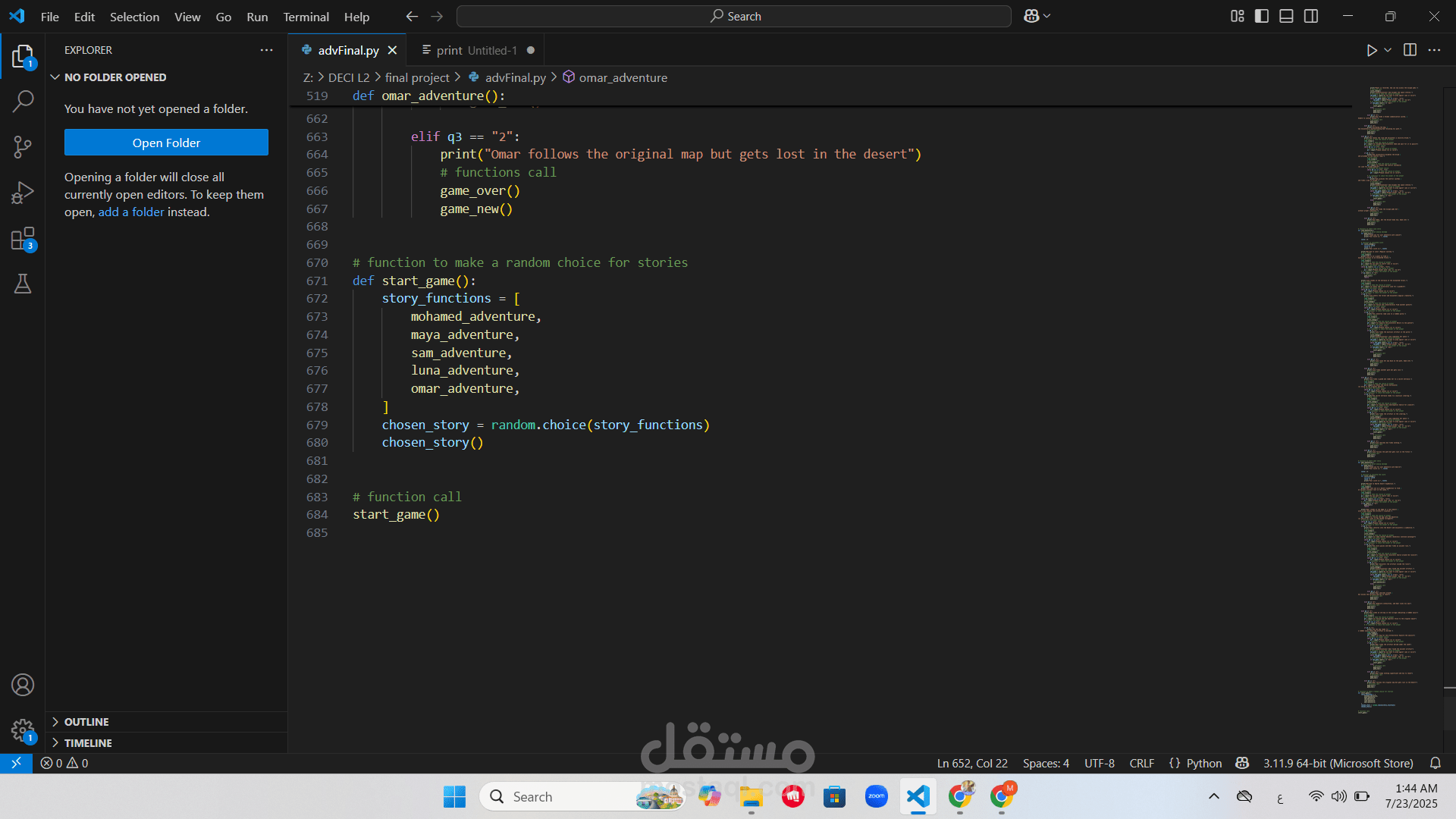Open the run options dropdown arrow
Viewport: 1456px width, 819px height.
[x=1388, y=50]
